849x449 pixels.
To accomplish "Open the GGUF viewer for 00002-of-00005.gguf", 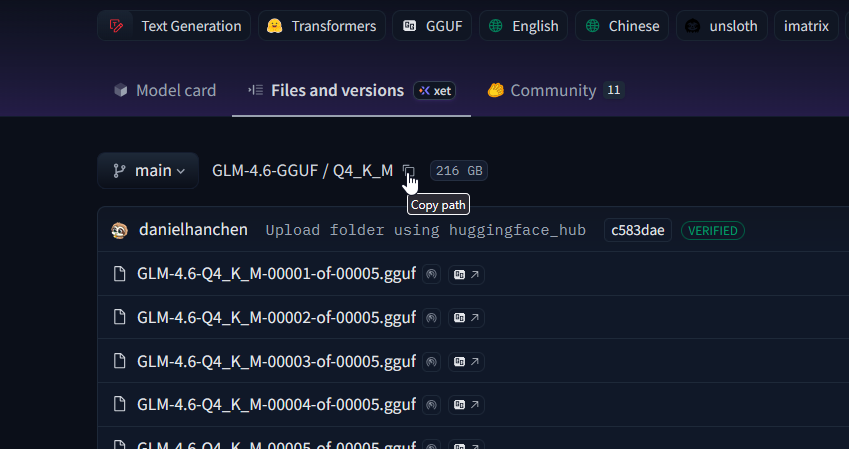I will (466, 318).
